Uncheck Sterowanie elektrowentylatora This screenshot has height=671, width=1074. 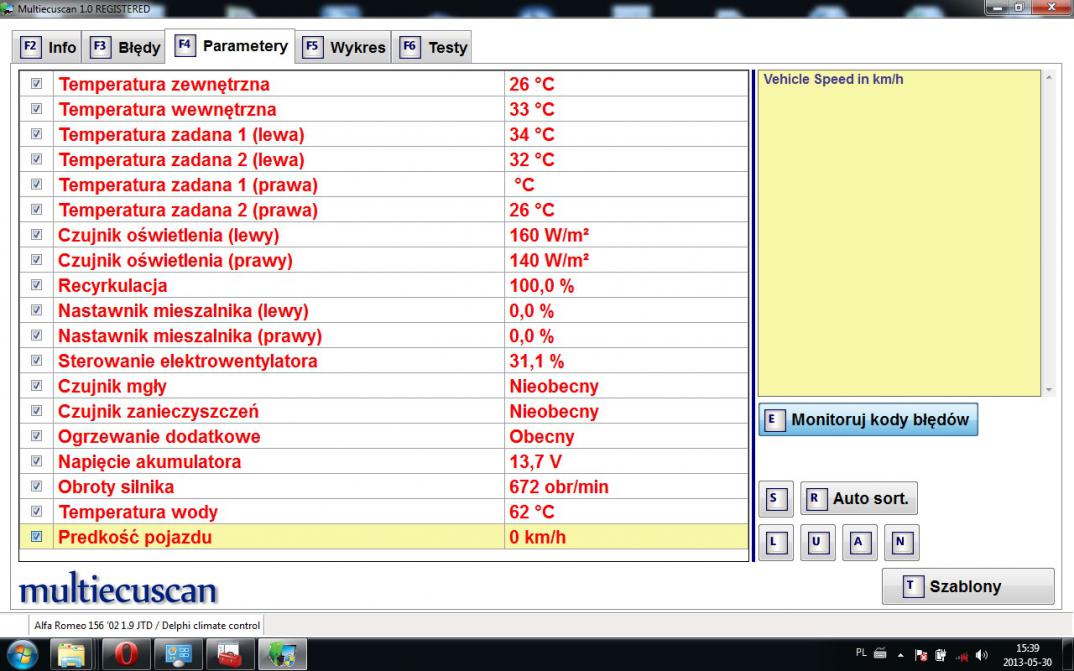(x=36, y=360)
